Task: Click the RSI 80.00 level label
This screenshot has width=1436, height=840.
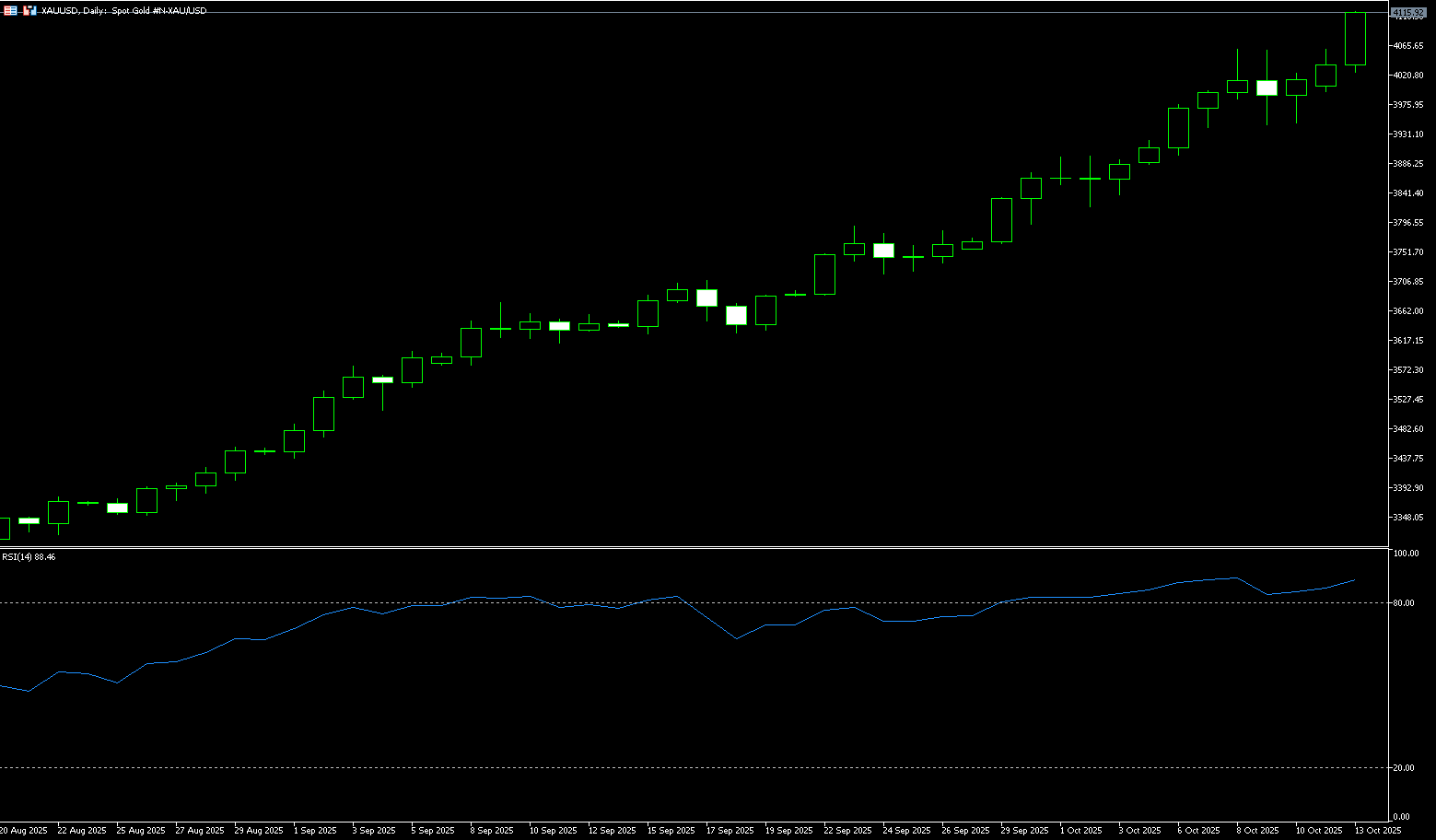Action: click(x=1405, y=603)
